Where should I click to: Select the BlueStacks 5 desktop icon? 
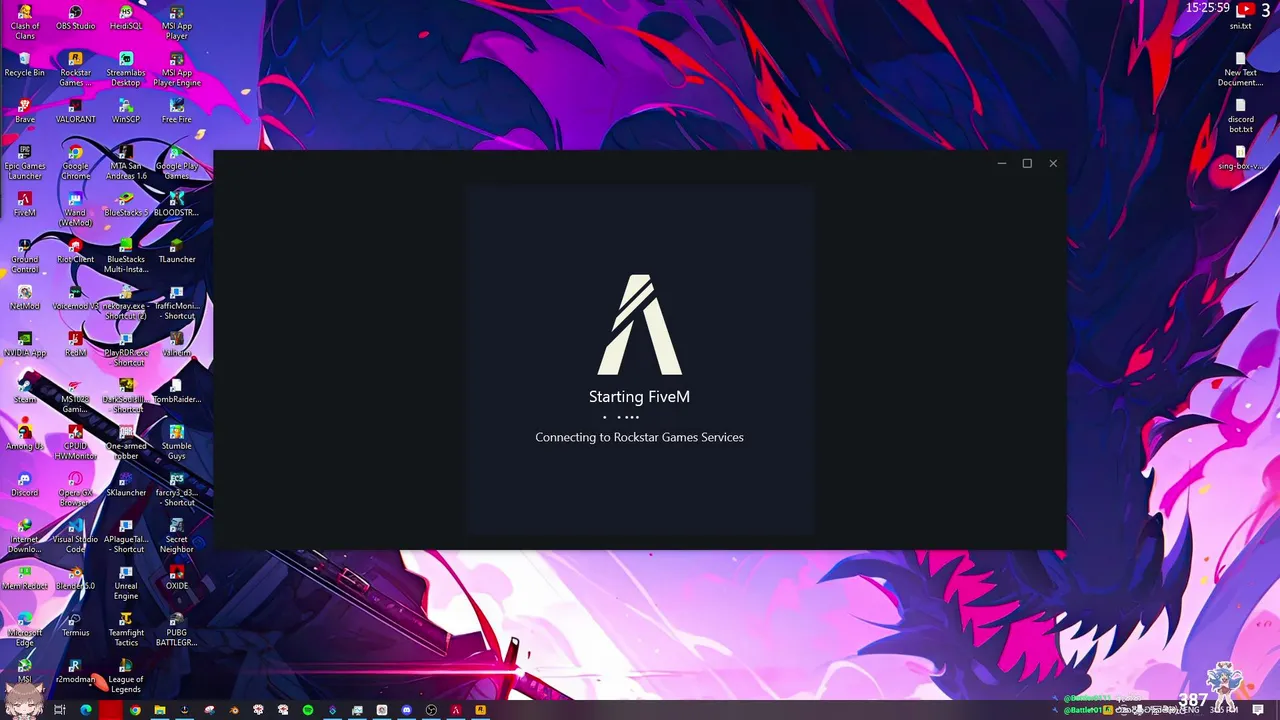pos(126,204)
